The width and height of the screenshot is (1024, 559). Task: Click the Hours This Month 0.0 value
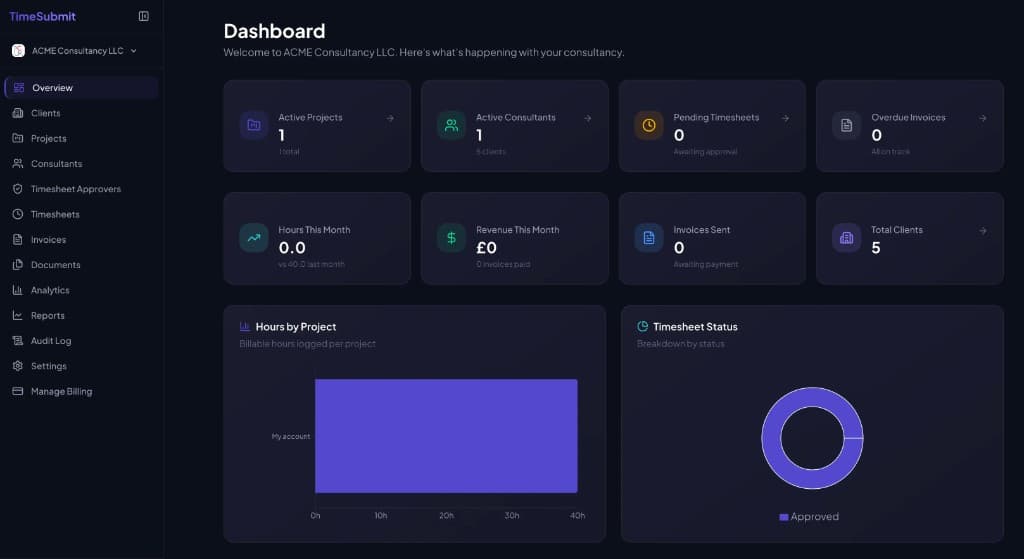tap(292, 248)
